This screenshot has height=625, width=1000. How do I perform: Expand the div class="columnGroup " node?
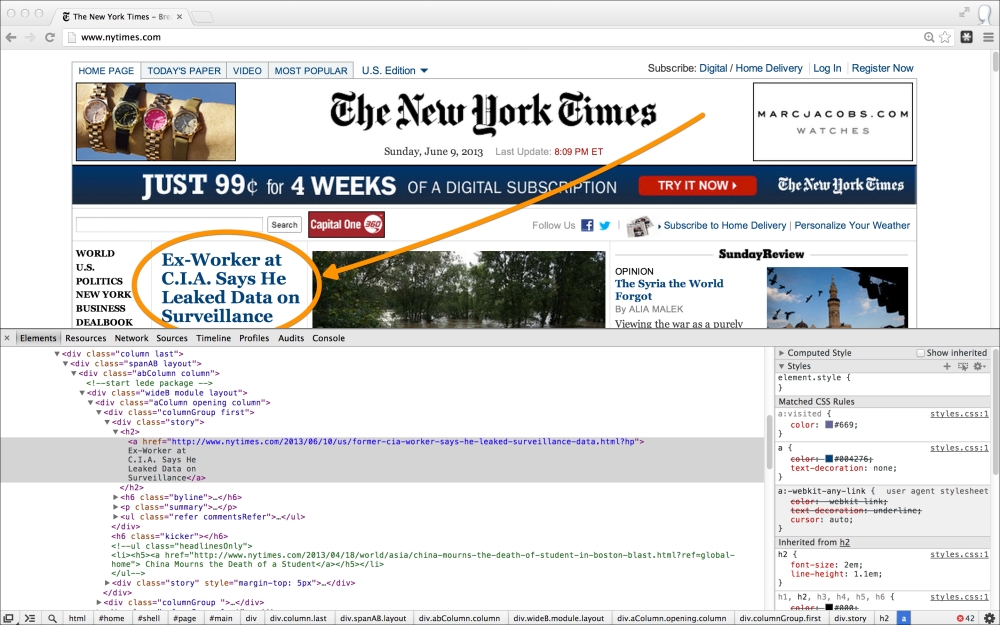click(x=99, y=602)
